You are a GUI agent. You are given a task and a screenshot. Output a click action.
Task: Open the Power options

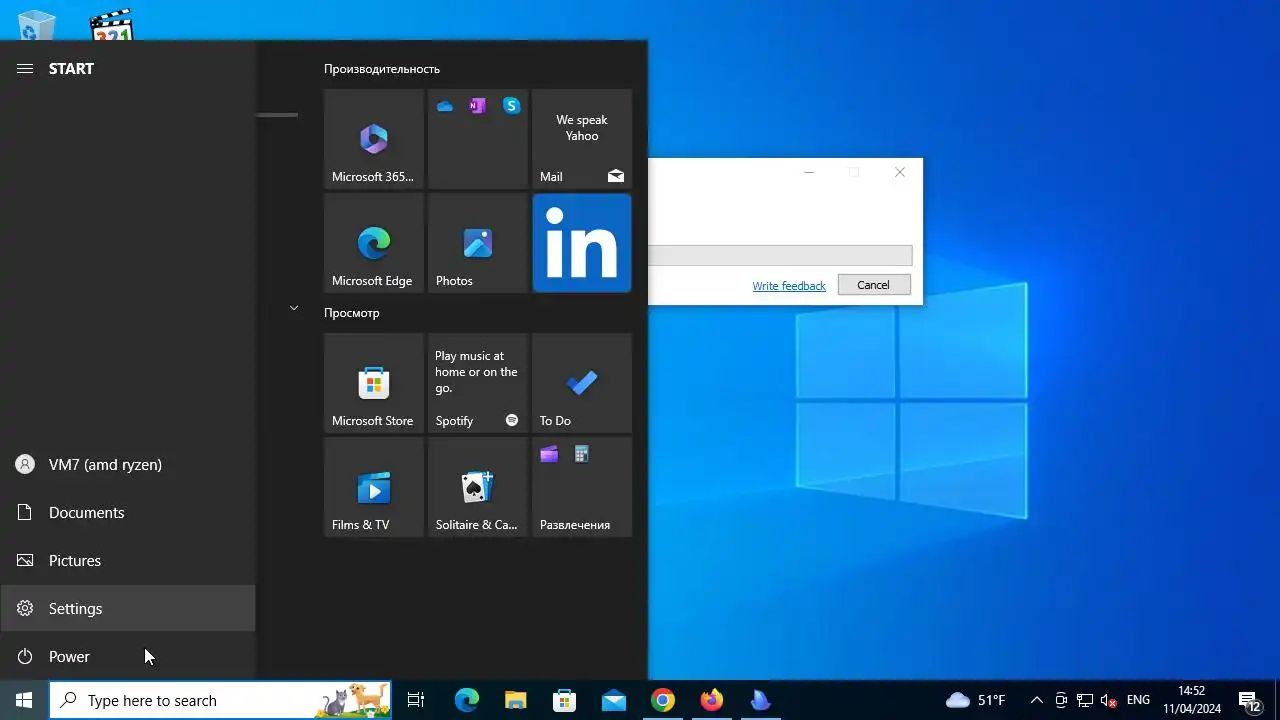click(128, 656)
